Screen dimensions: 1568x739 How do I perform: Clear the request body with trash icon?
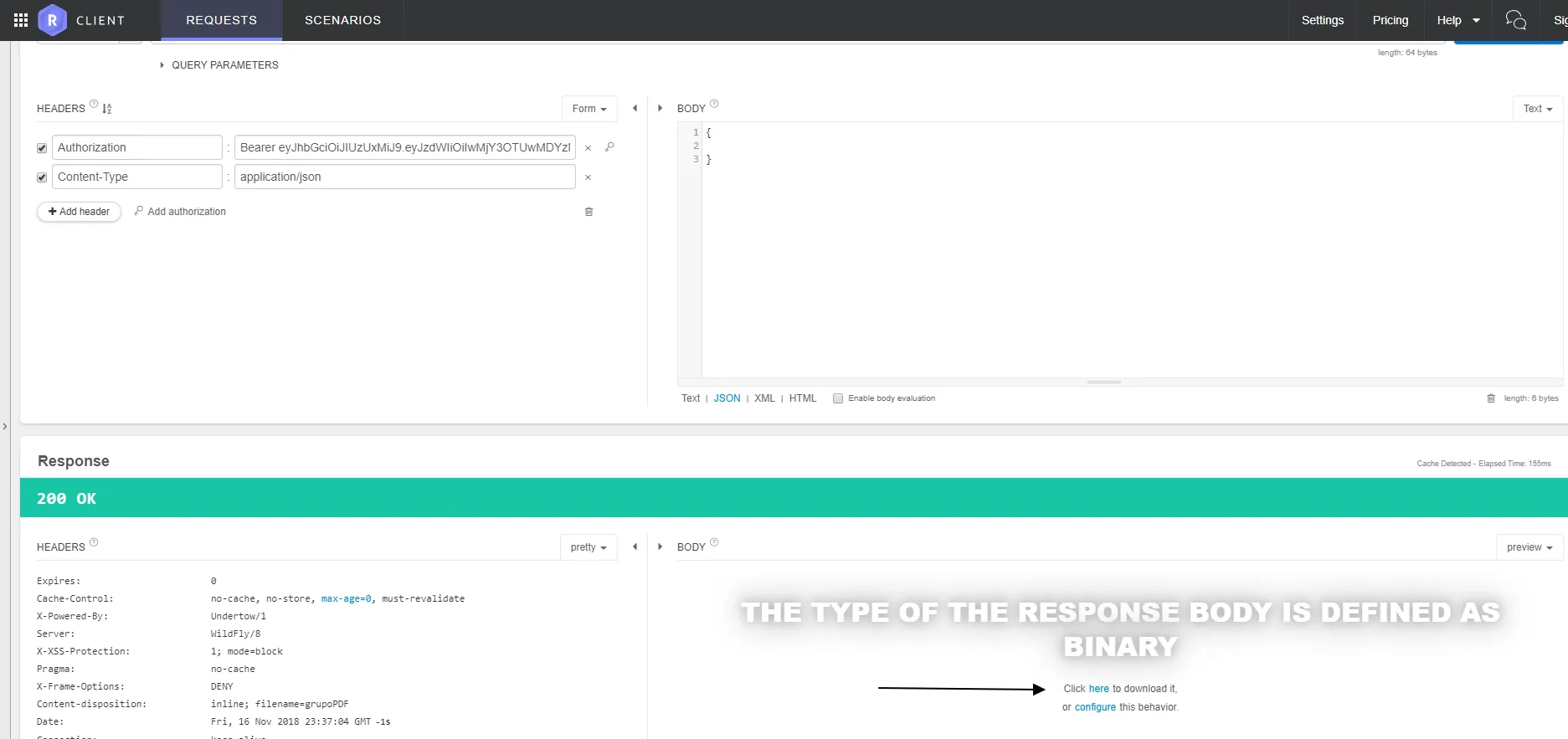click(1491, 398)
